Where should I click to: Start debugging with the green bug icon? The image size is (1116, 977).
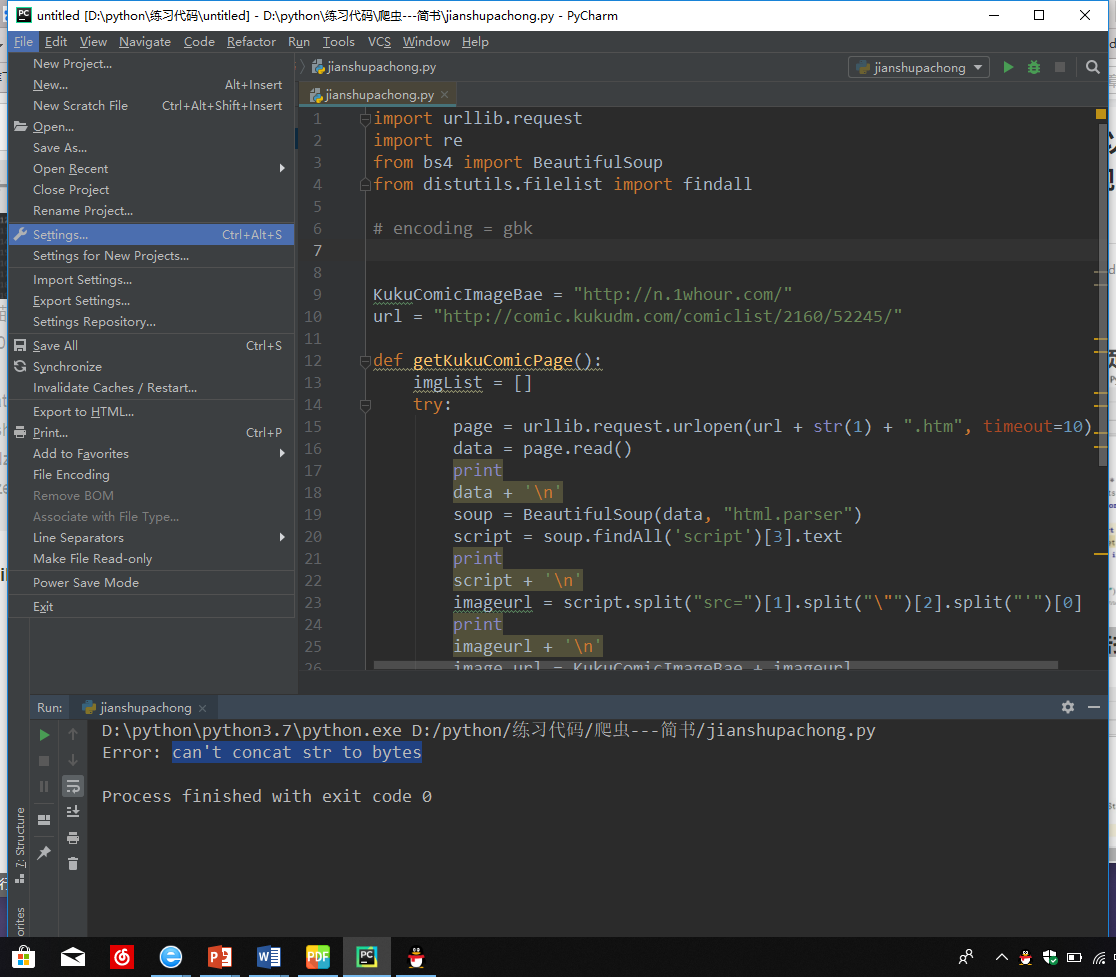click(x=1033, y=67)
